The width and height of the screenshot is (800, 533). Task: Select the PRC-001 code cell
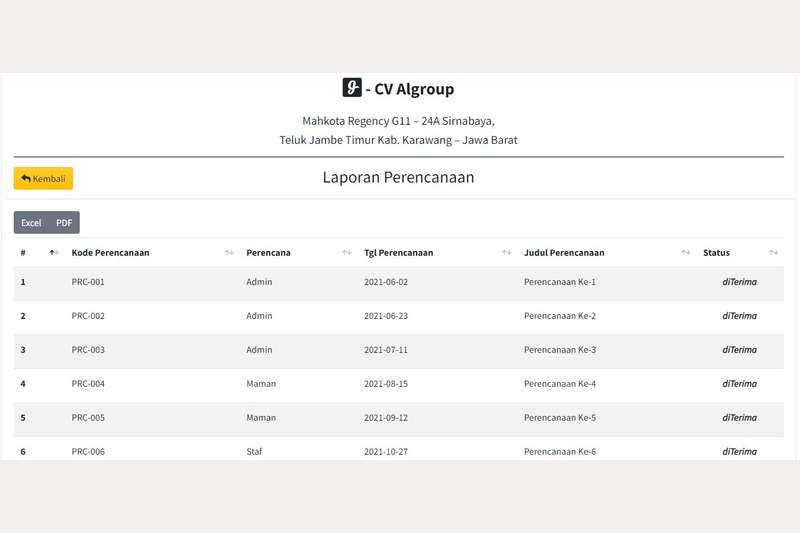click(88, 282)
